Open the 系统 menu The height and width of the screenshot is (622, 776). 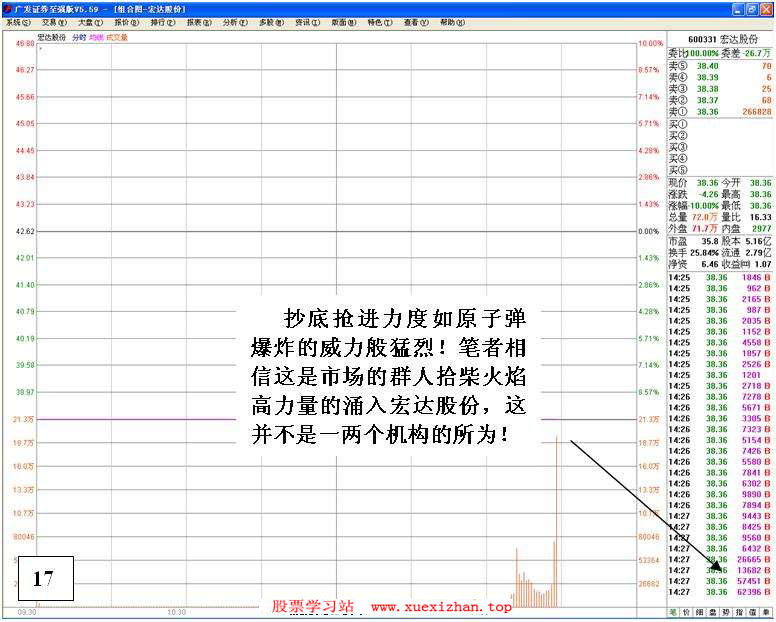point(18,22)
